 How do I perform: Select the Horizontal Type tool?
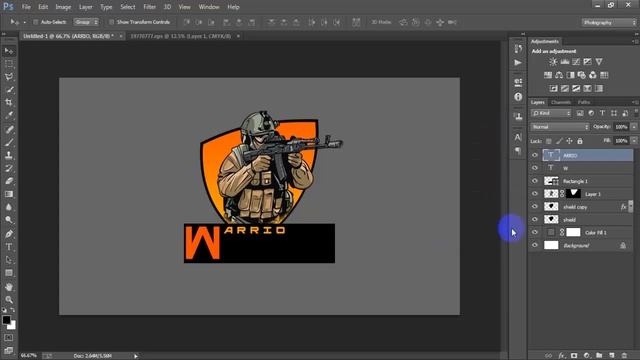click(x=9, y=247)
